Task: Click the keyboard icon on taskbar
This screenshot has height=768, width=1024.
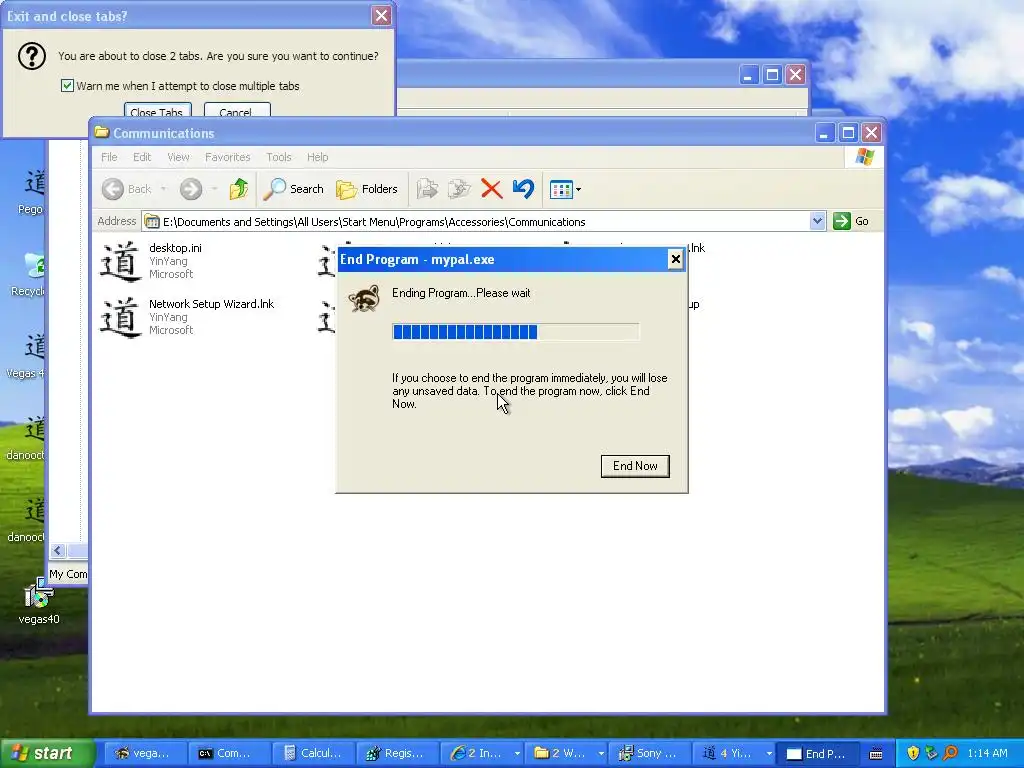Action: (876, 754)
